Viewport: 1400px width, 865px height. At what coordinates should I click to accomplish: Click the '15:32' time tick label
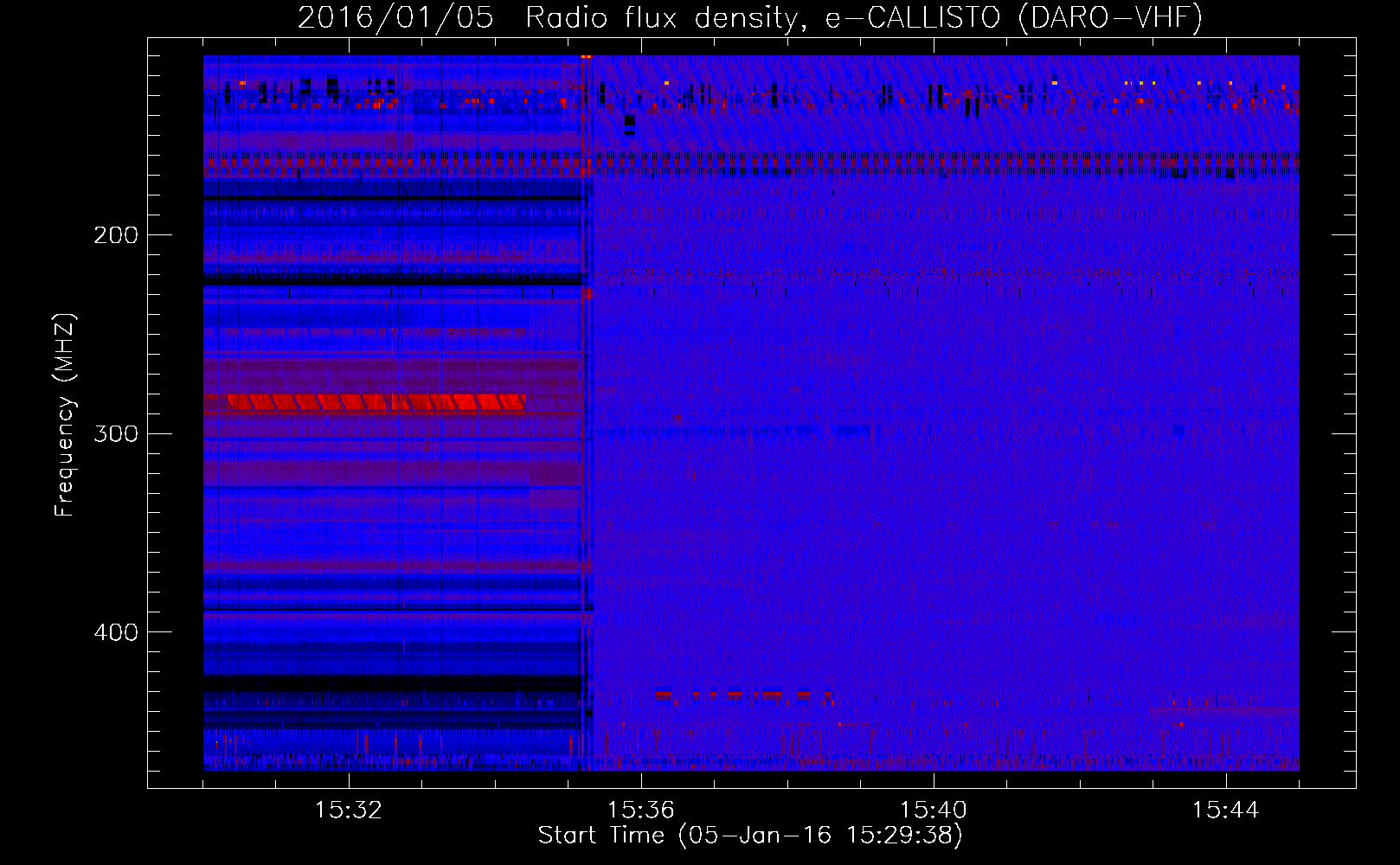point(348,811)
